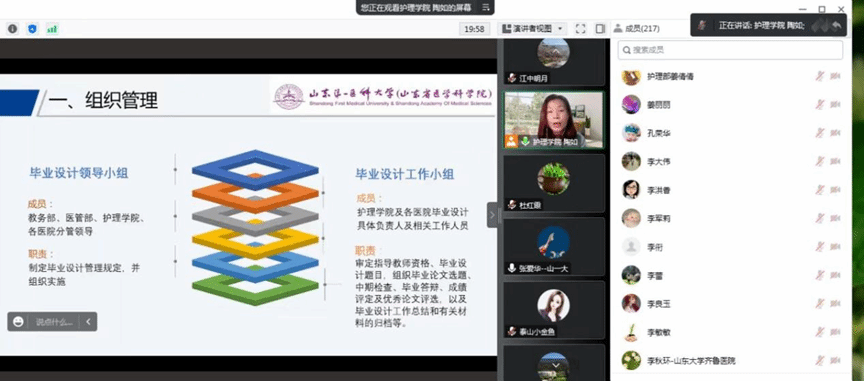Viewport: 864px width, 381px height.
Task: Open the meeting info circle icon
Action: tap(12, 29)
